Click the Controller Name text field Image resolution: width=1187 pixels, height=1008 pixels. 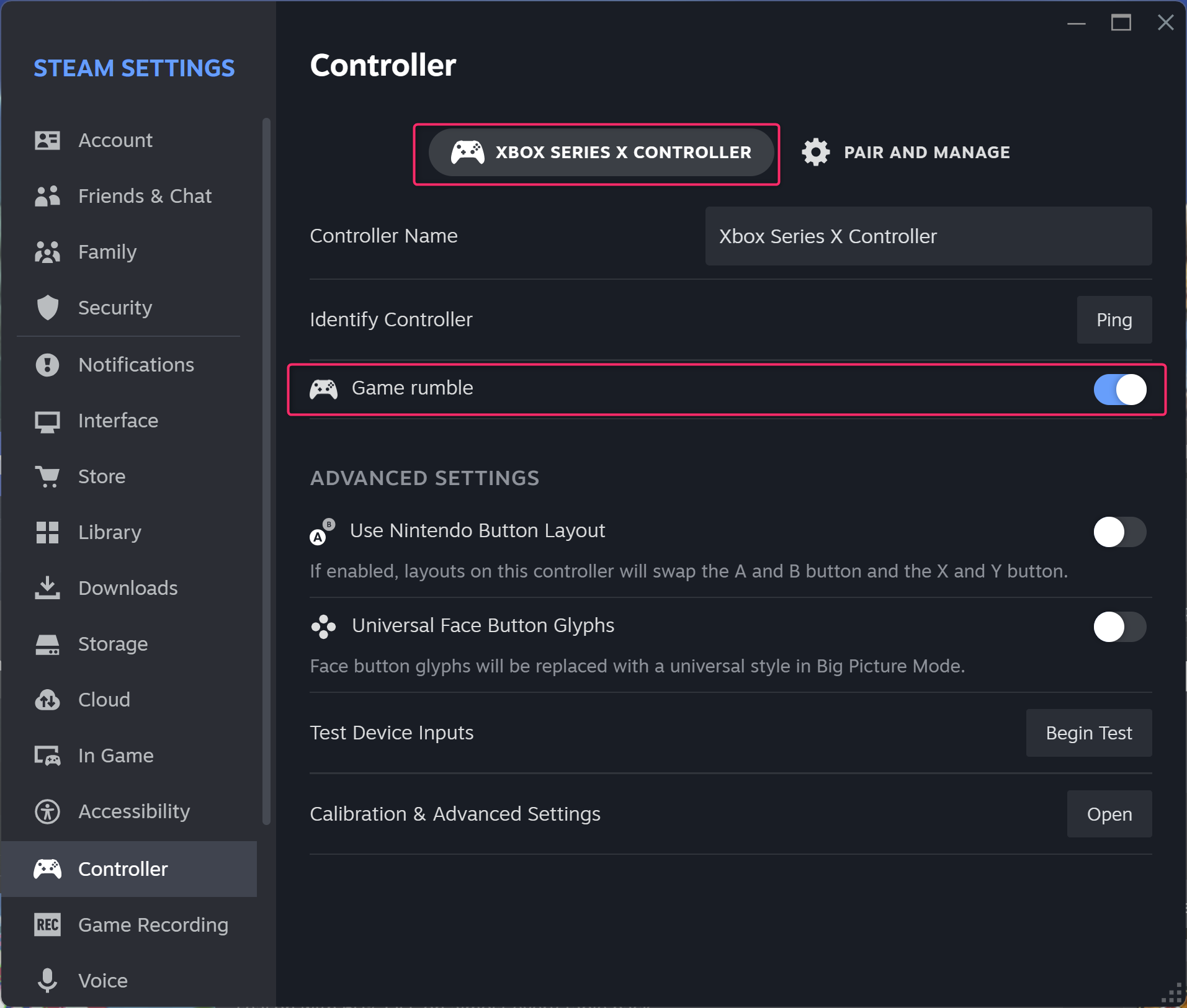[928, 236]
